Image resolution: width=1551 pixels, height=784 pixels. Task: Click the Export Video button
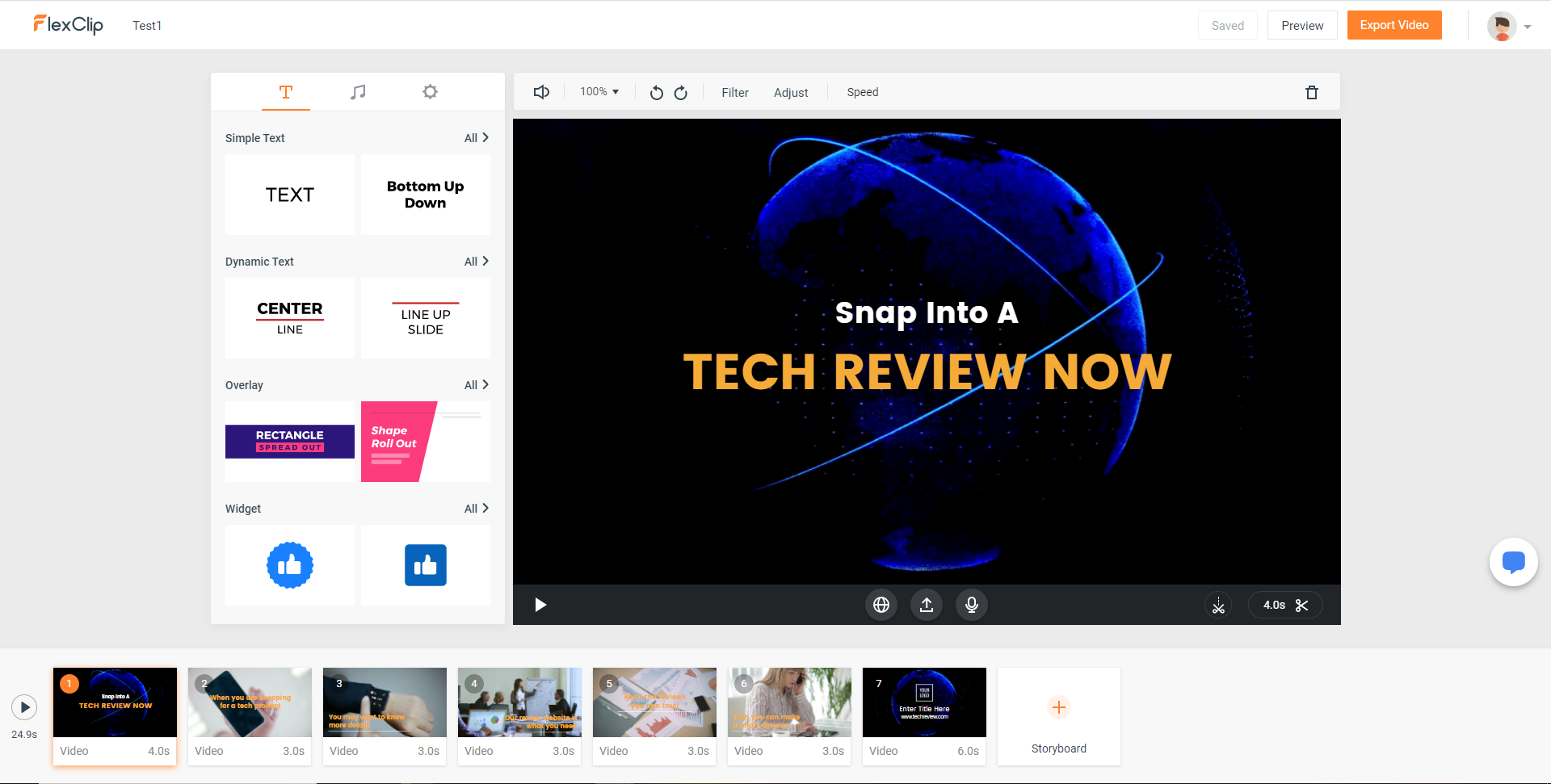coord(1393,25)
